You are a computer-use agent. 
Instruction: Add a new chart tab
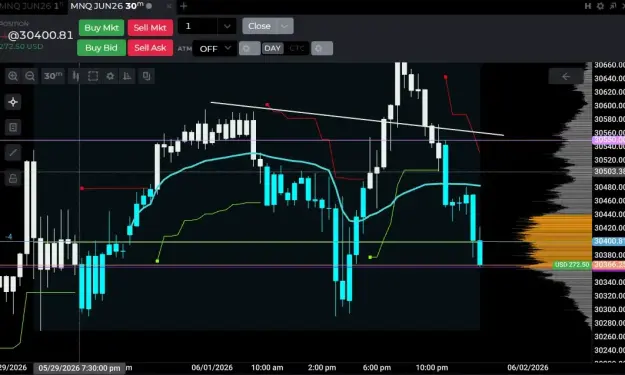point(183,6)
